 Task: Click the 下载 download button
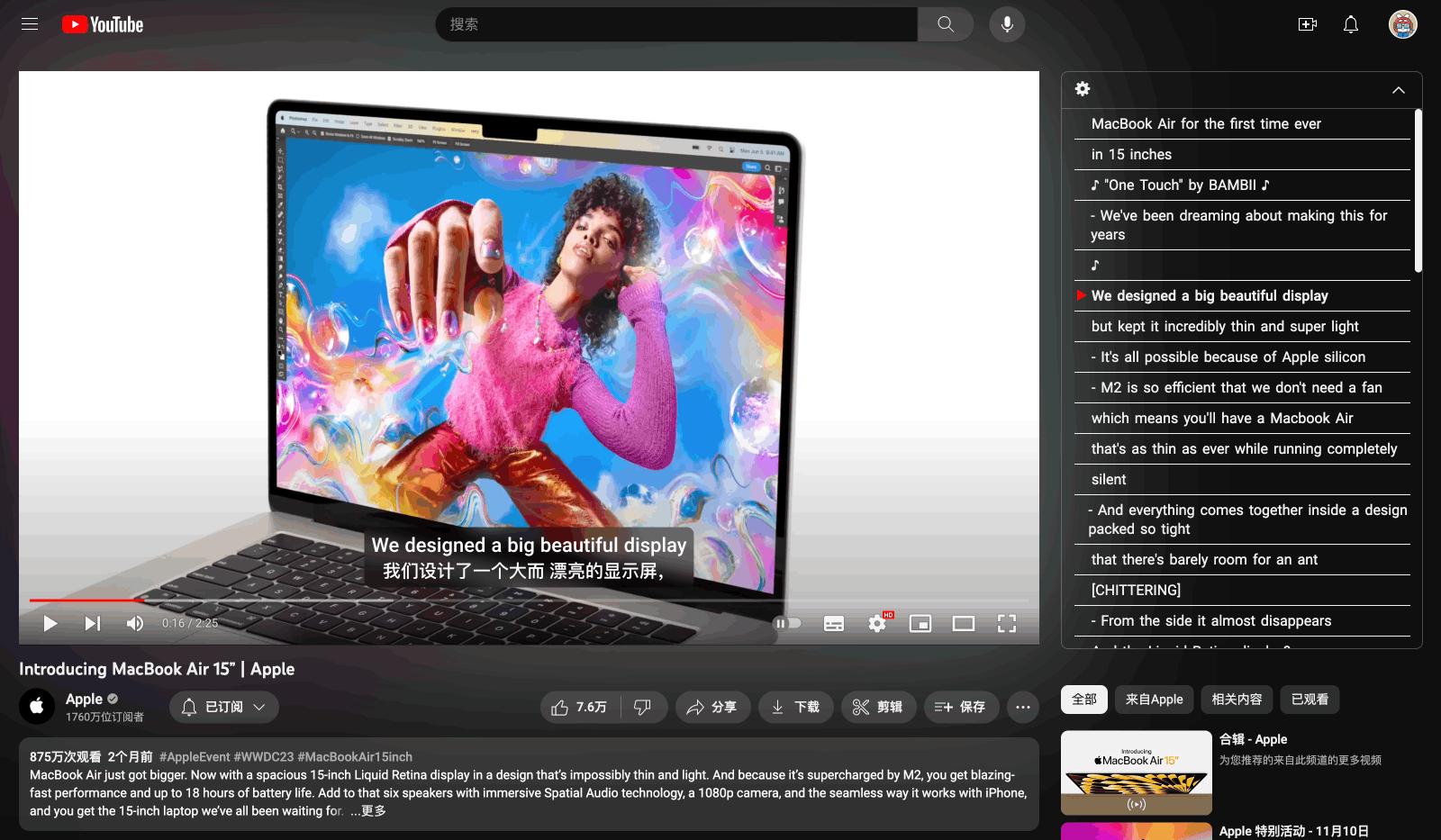point(796,707)
